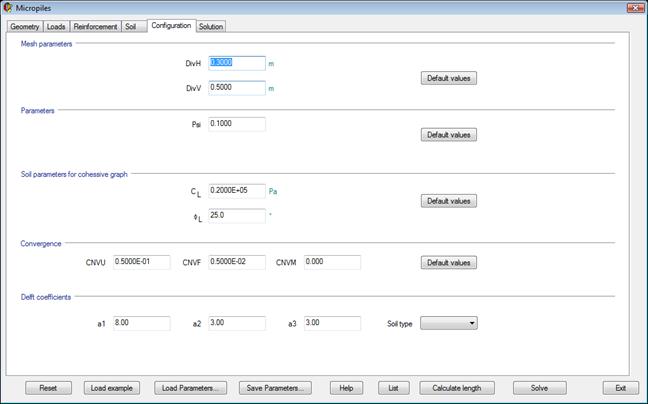This screenshot has width=648, height=404.
Task: Edit the a2 Delft coefficient field
Action: (237, 323)
